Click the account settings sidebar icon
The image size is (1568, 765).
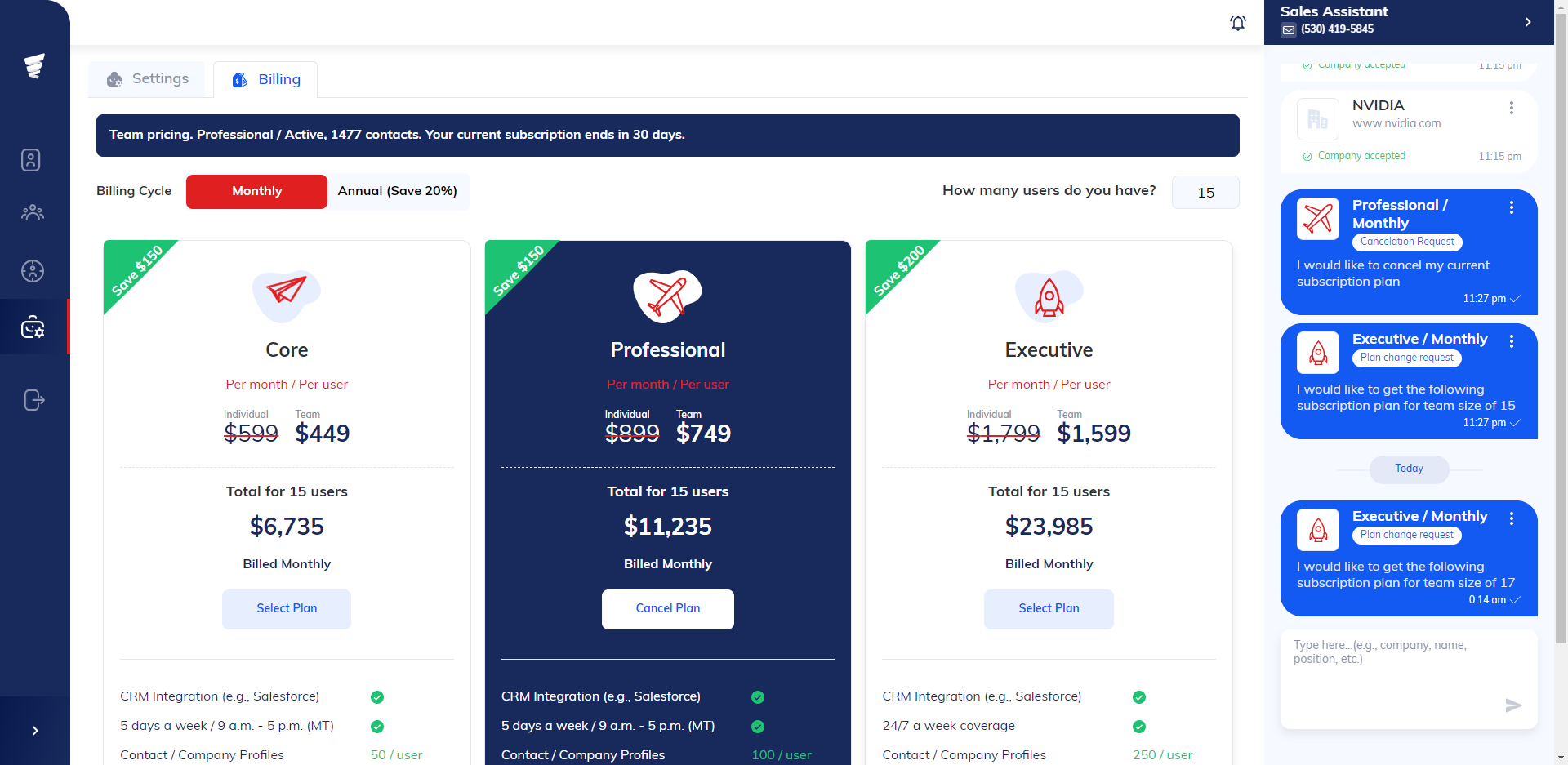(x=33, y=327)
